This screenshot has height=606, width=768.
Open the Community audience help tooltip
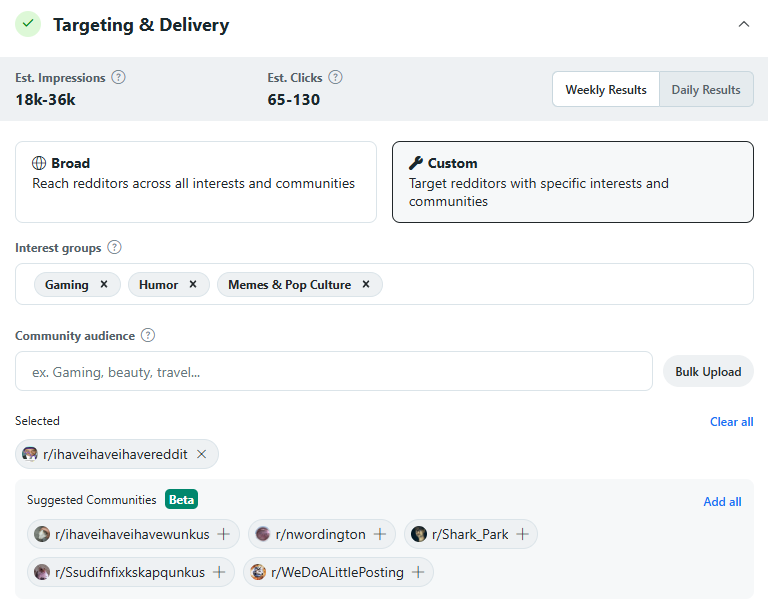point(148,335)
